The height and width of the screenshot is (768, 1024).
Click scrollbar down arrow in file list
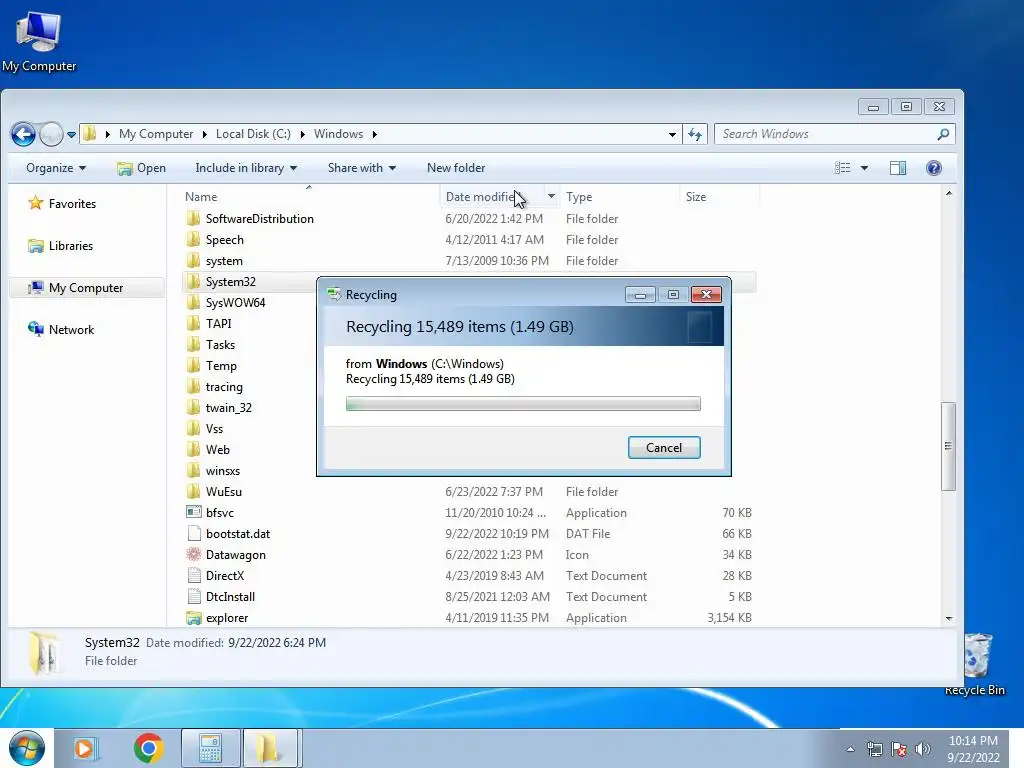pos(949,618)
